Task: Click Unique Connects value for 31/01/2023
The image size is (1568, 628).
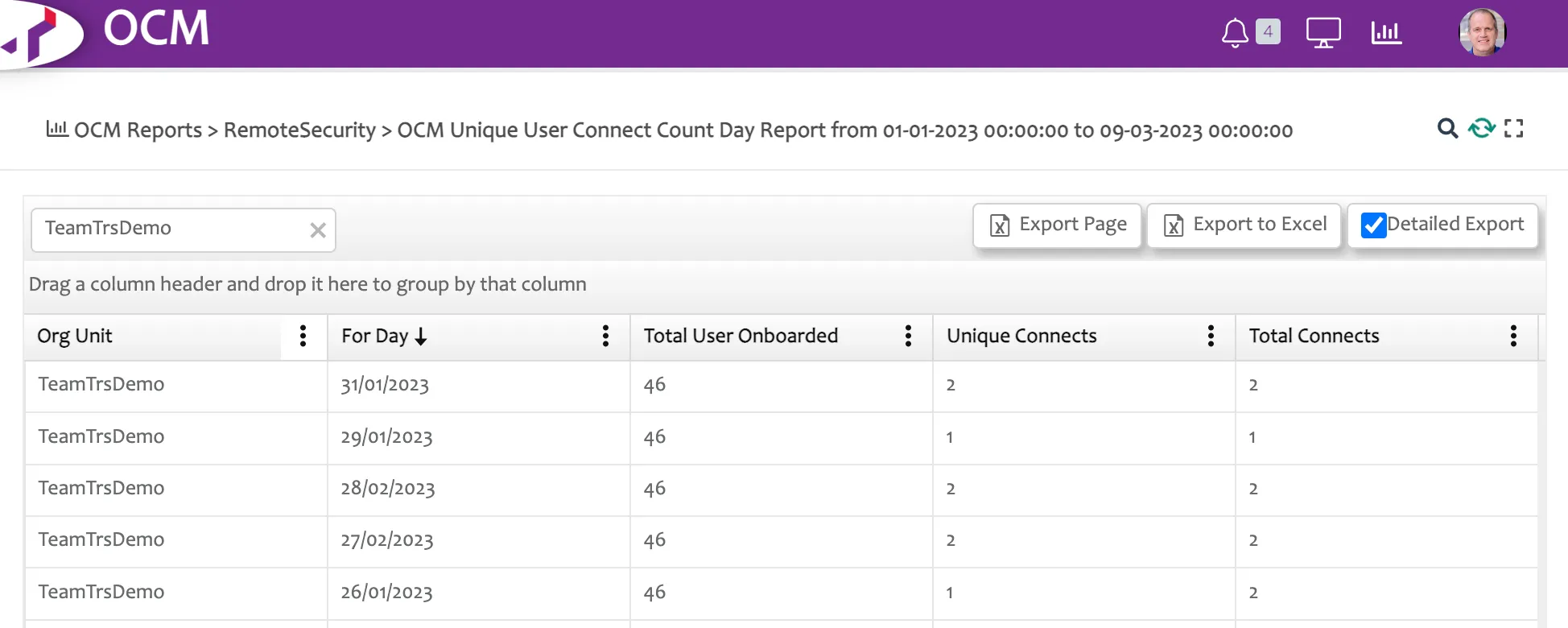Action: (951, 385)
